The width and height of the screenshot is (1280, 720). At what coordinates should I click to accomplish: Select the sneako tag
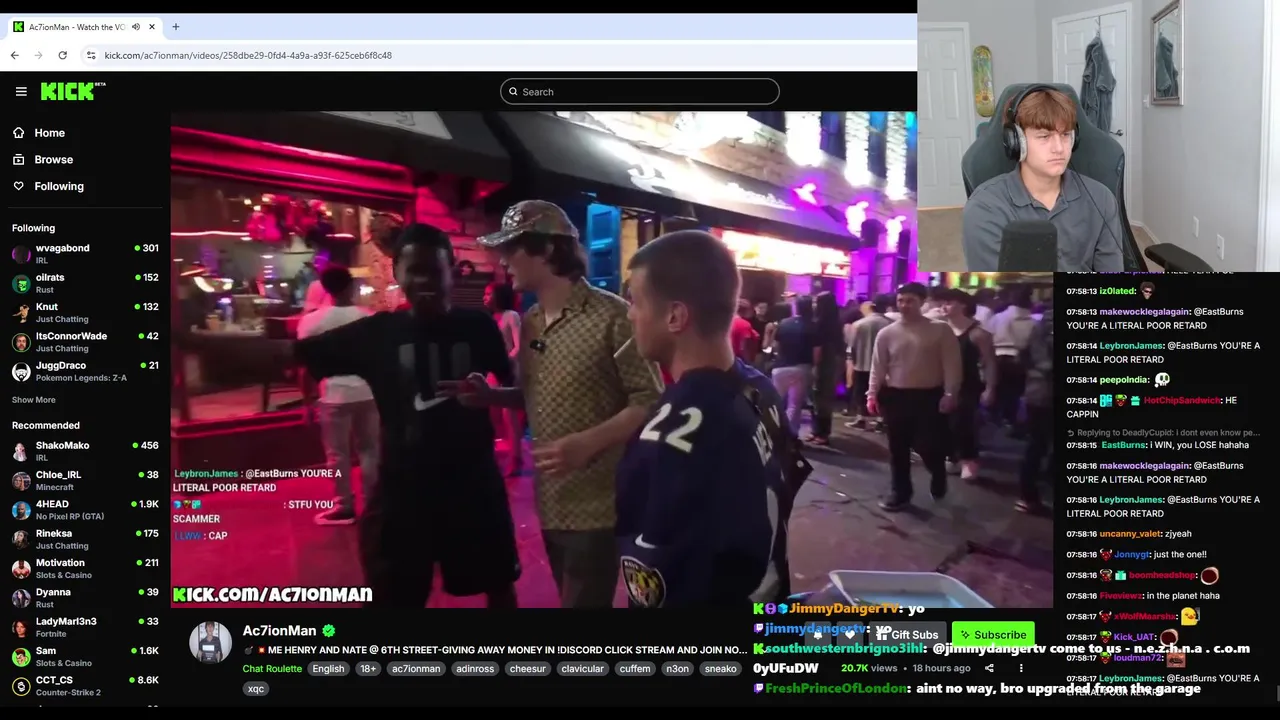[721, 669]
